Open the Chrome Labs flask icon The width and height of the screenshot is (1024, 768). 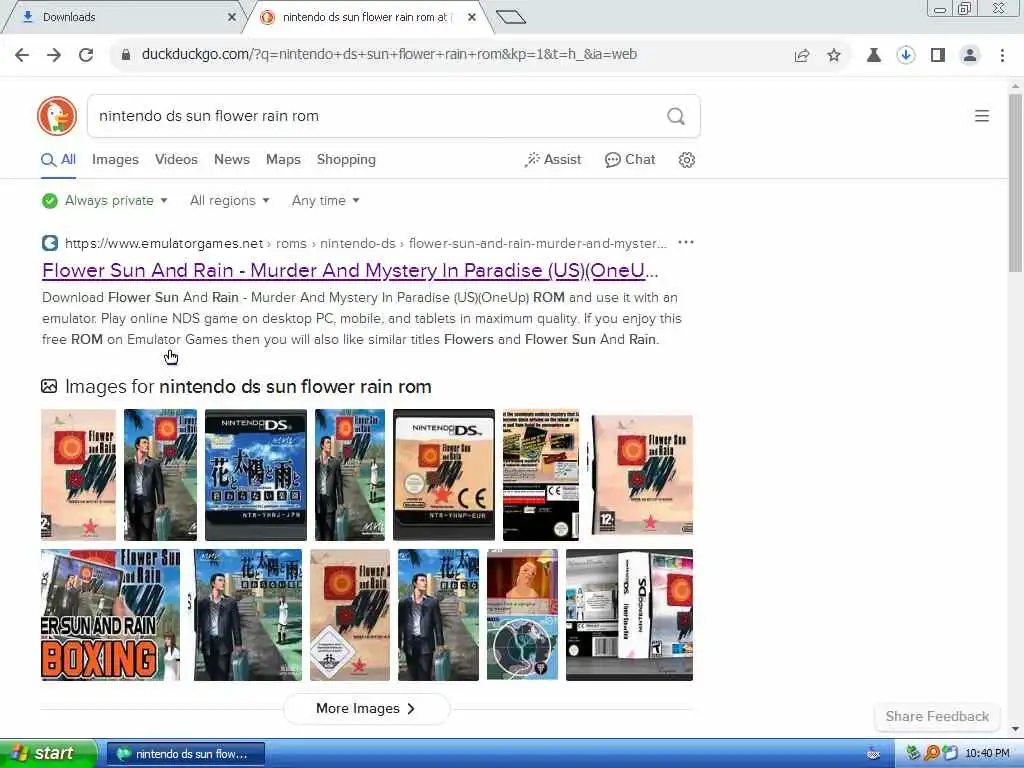pos(873,55)
